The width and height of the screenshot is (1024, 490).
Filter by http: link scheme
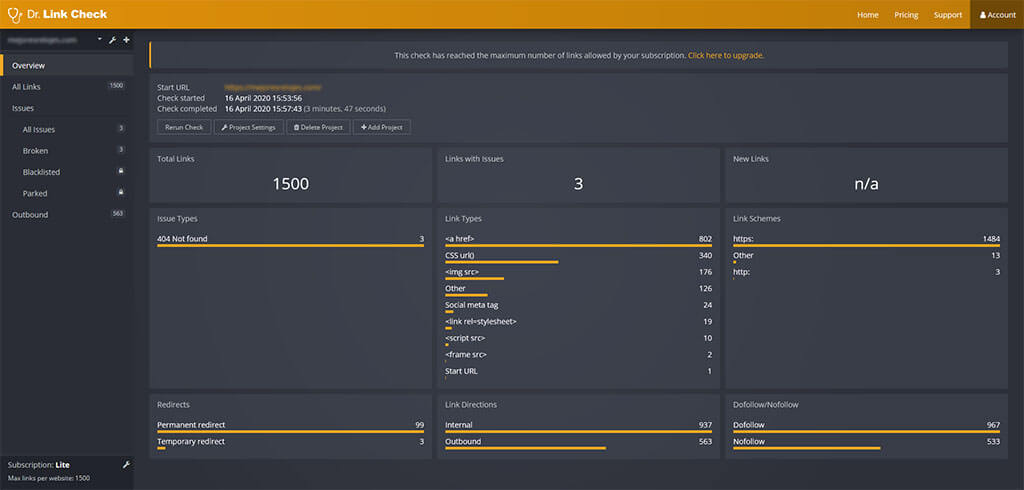click(x=867, y=273)
